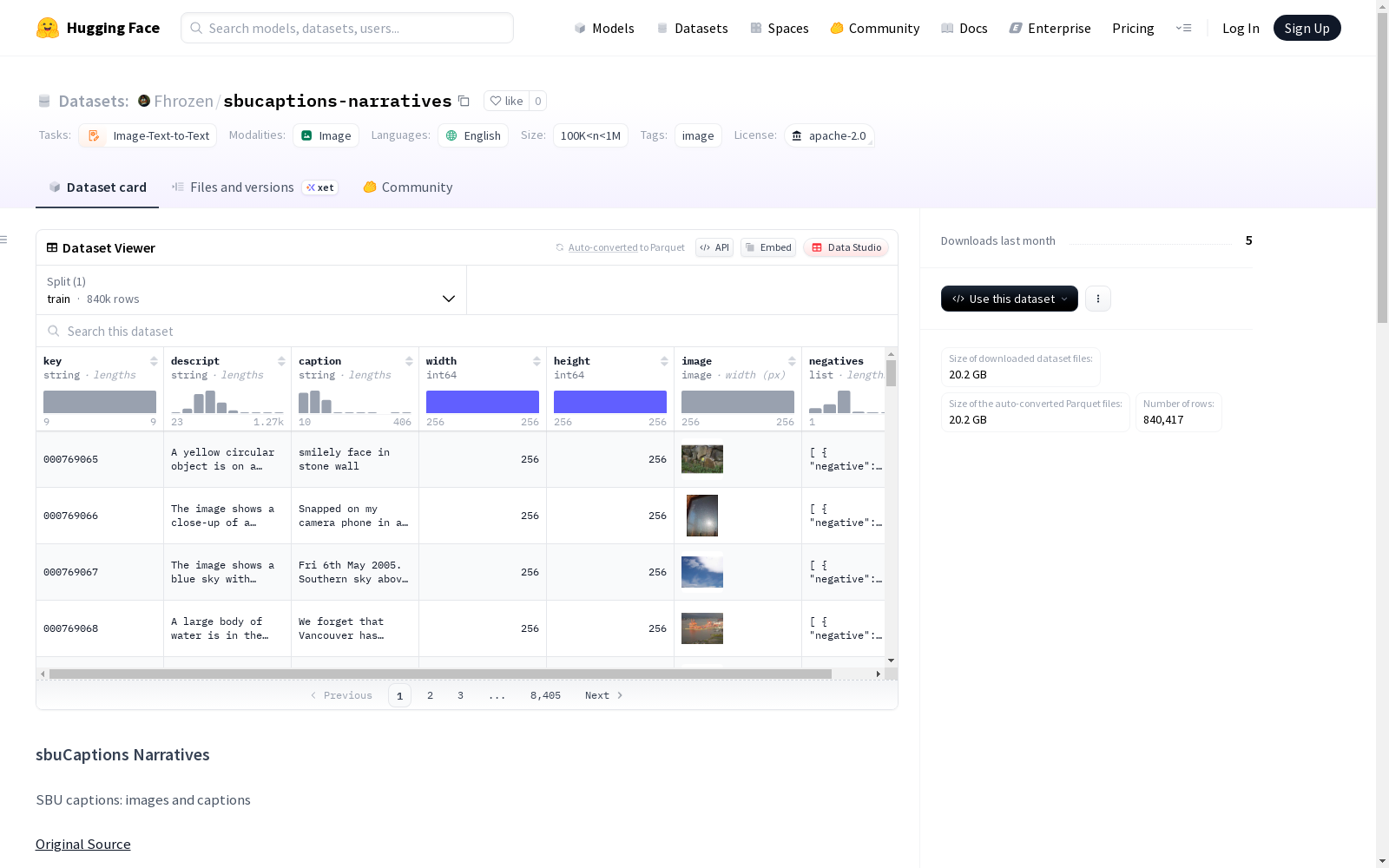The width and height of the screenshot is (1389, 868).
Task: Open Docs in top navigation
Action: point(964,28)
